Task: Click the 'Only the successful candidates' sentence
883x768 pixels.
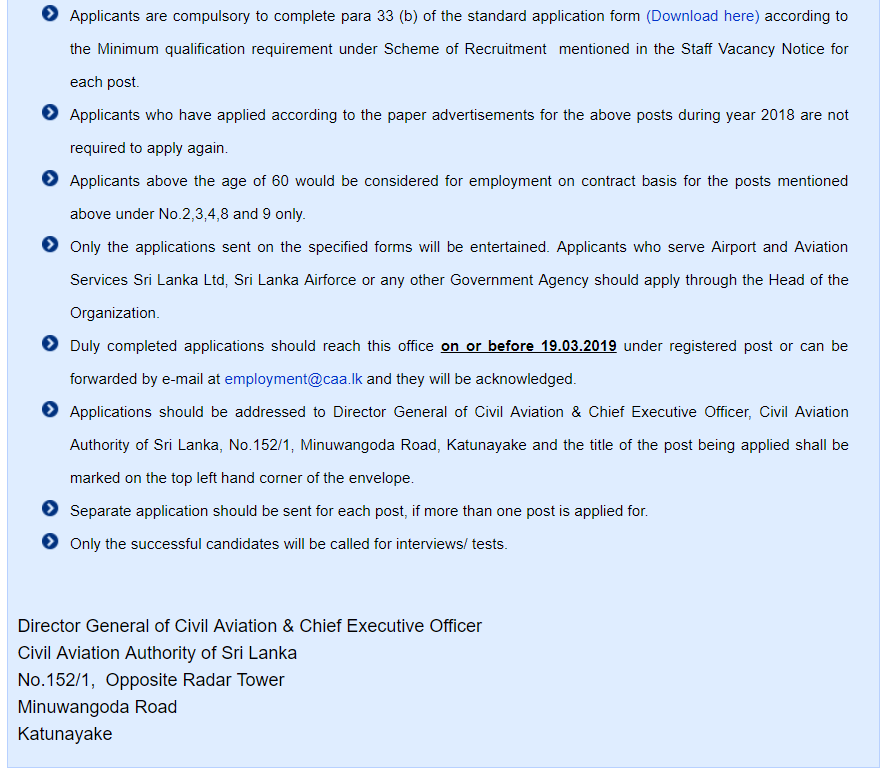Action: click(x=288, y=544)
